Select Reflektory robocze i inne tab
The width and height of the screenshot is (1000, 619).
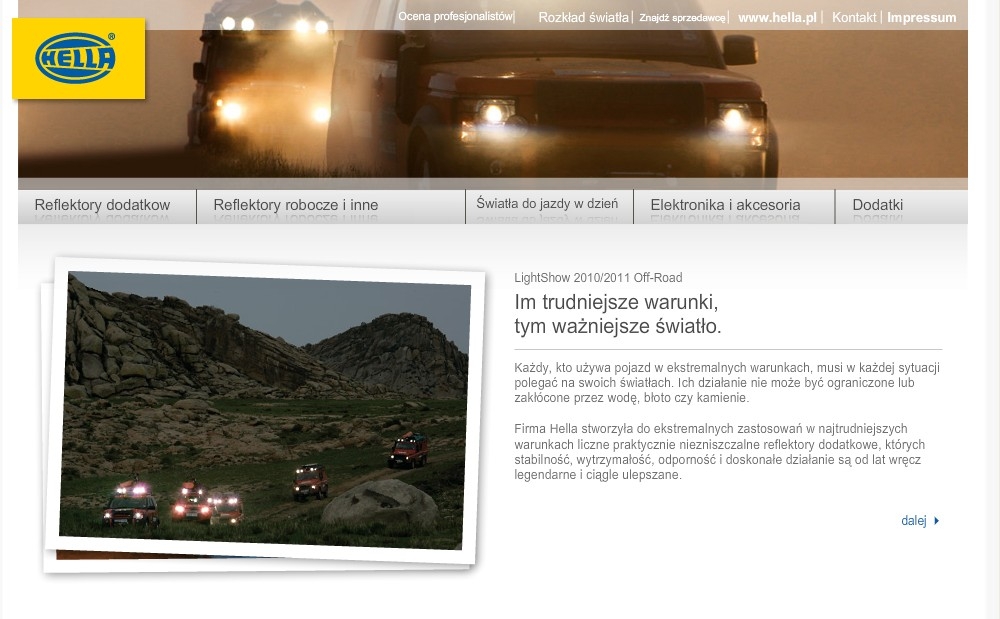click(x=331, y=206)
